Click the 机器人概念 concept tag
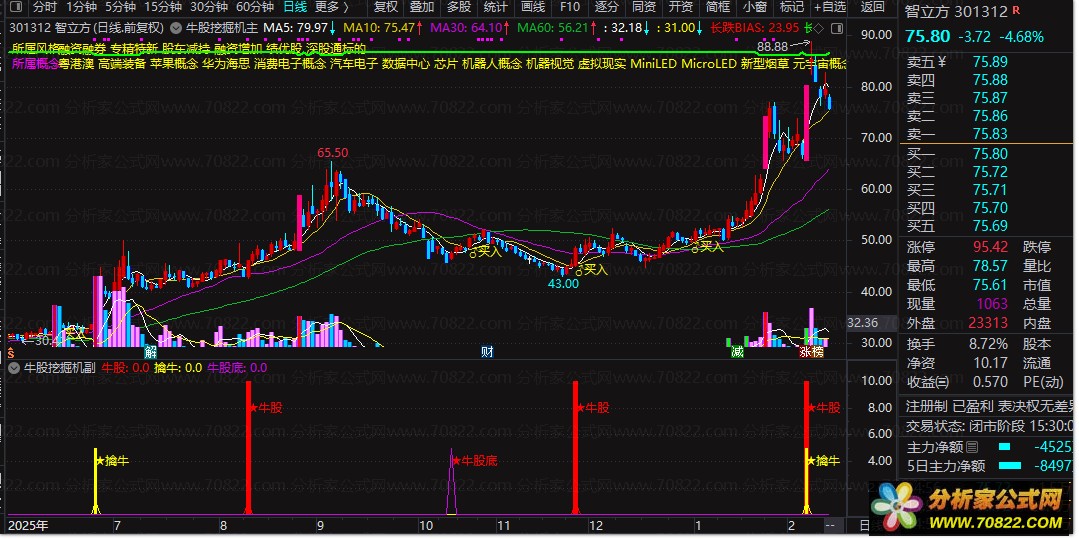 point(492,64)
